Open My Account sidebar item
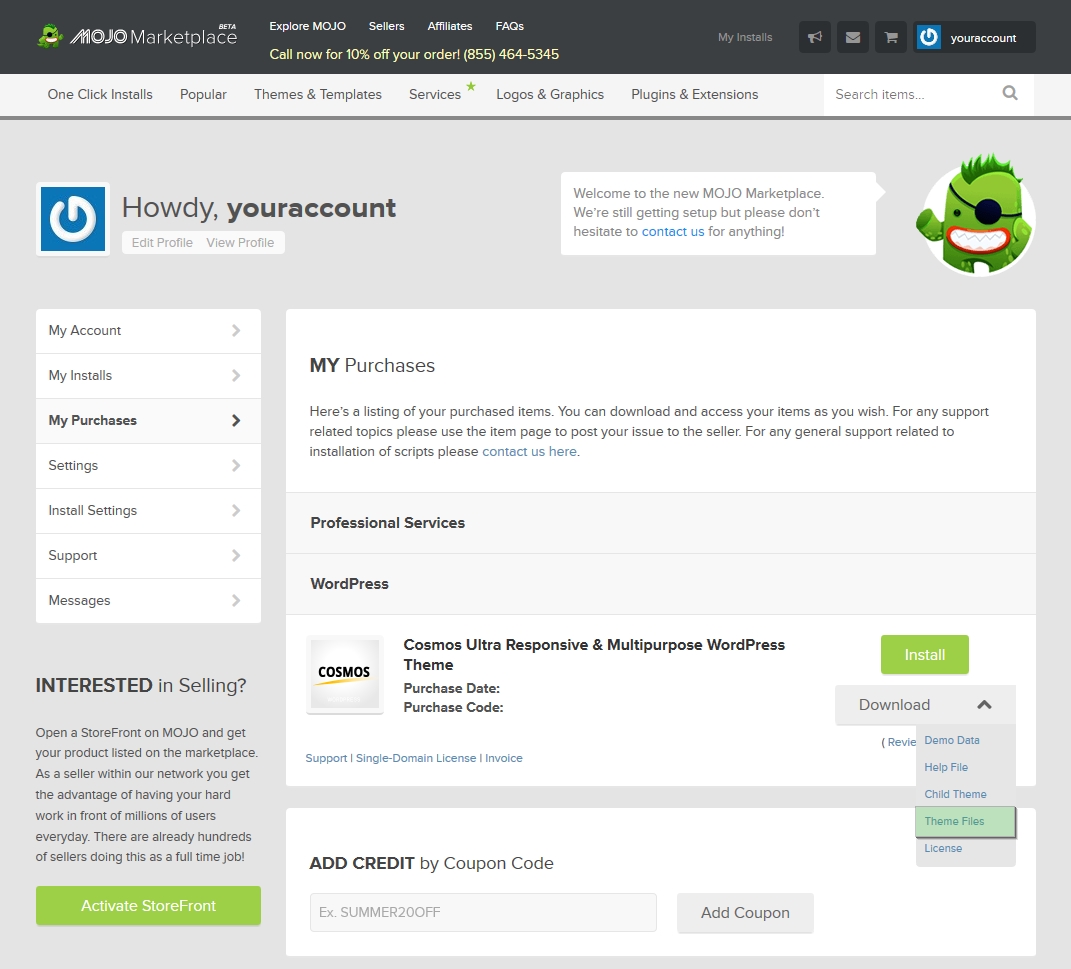This screenshot has width=1071, height=969. tap(148, 331)
